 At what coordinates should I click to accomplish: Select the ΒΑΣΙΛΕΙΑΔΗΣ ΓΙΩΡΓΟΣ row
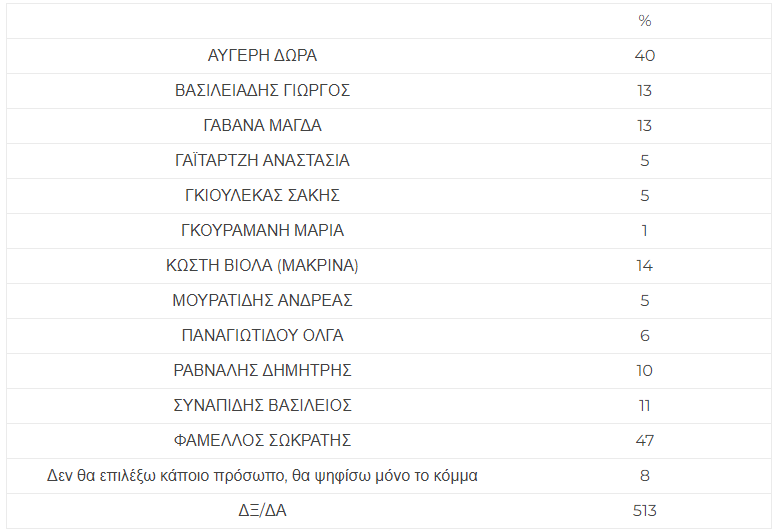388,91
